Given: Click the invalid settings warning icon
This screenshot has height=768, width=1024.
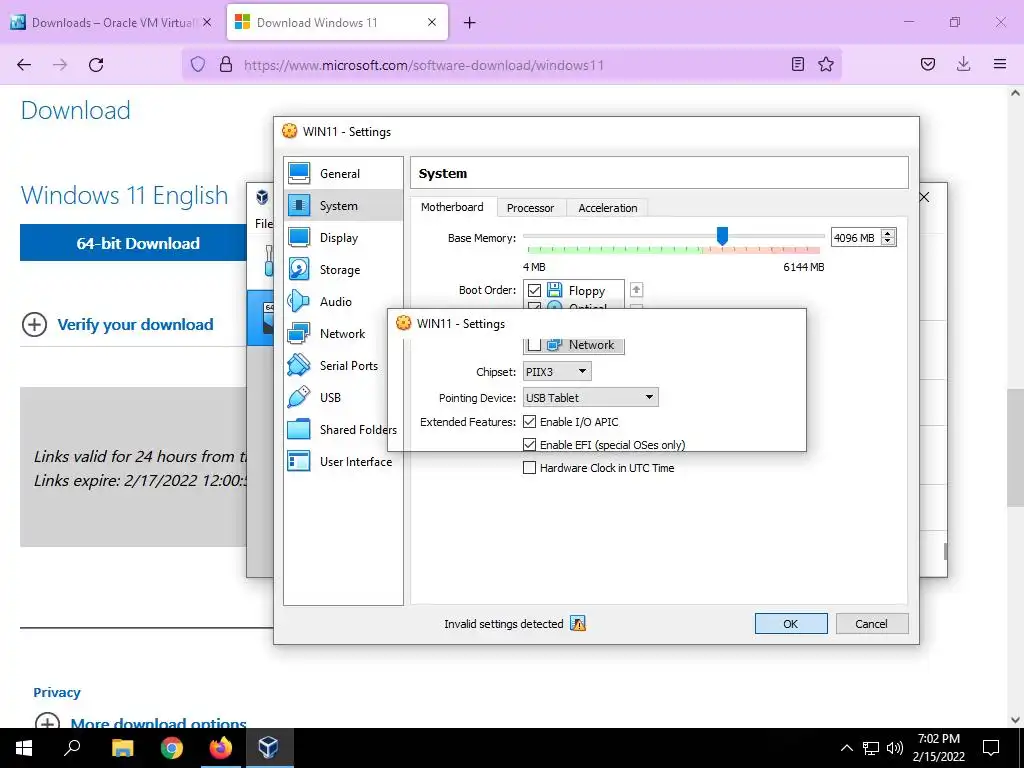Looking at the screenshot, I should pyautogui.click(x=578, y=624).
